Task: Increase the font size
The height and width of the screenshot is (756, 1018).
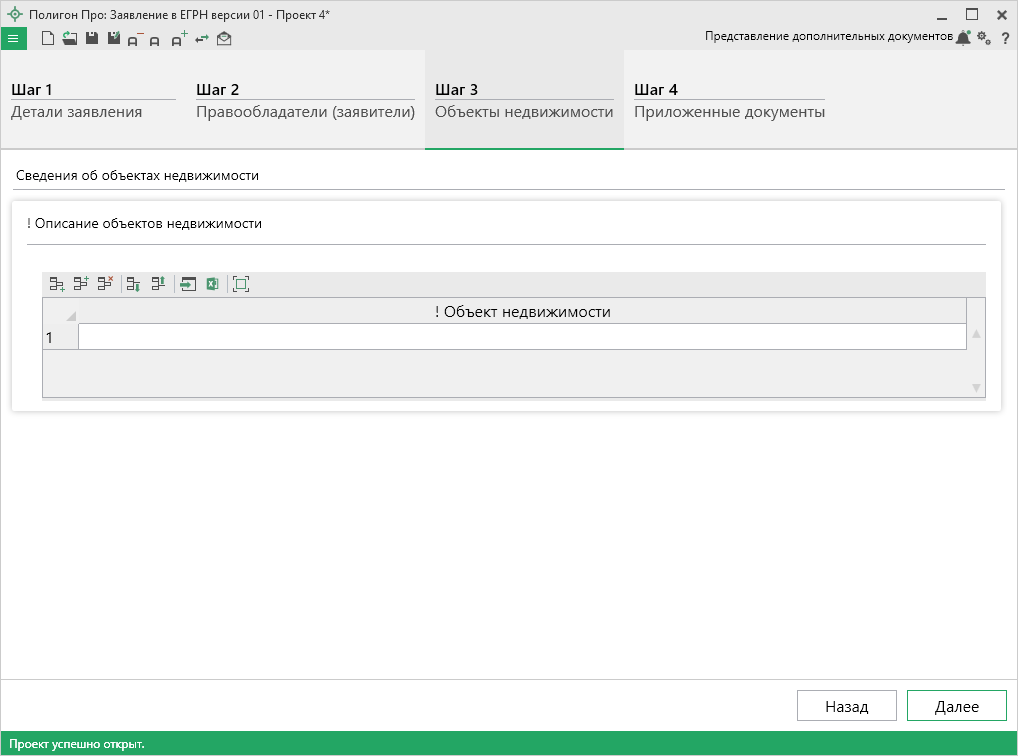Action: (179, 40)
